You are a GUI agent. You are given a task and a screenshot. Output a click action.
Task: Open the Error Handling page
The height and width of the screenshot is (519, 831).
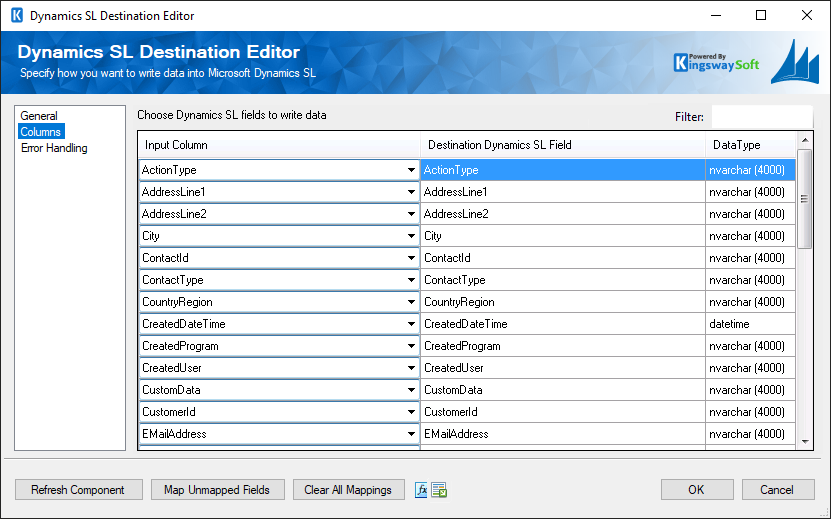point(54,148)
